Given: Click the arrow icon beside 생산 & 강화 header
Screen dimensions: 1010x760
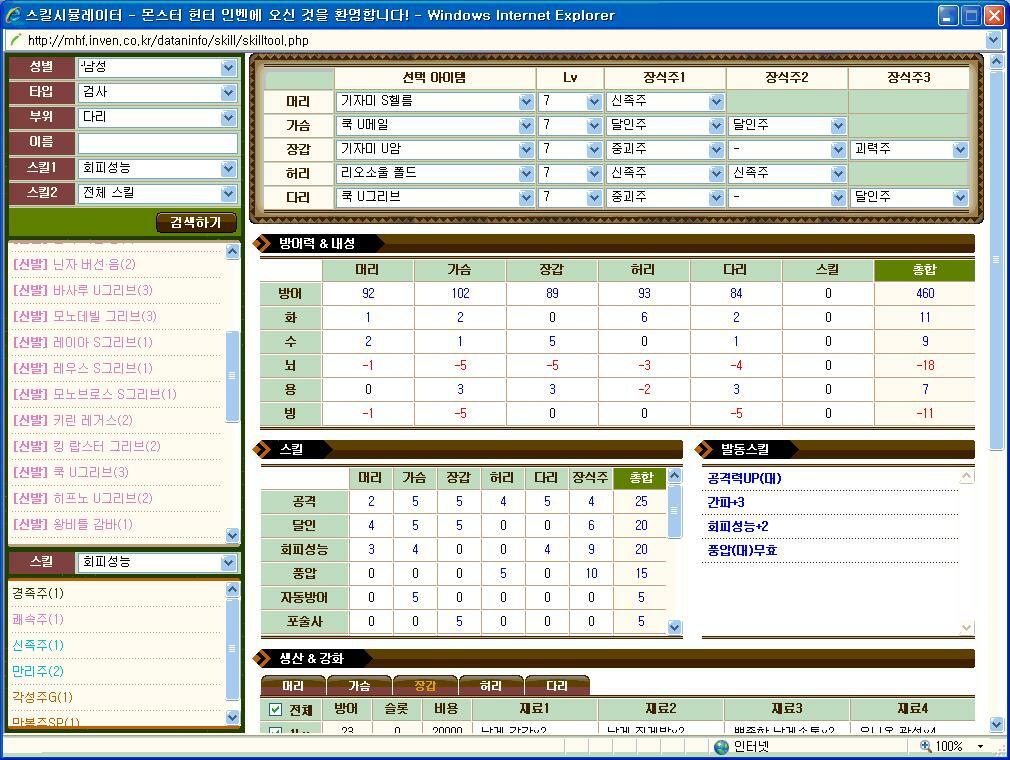Looking at the screenshot, I should coord(266,657).
